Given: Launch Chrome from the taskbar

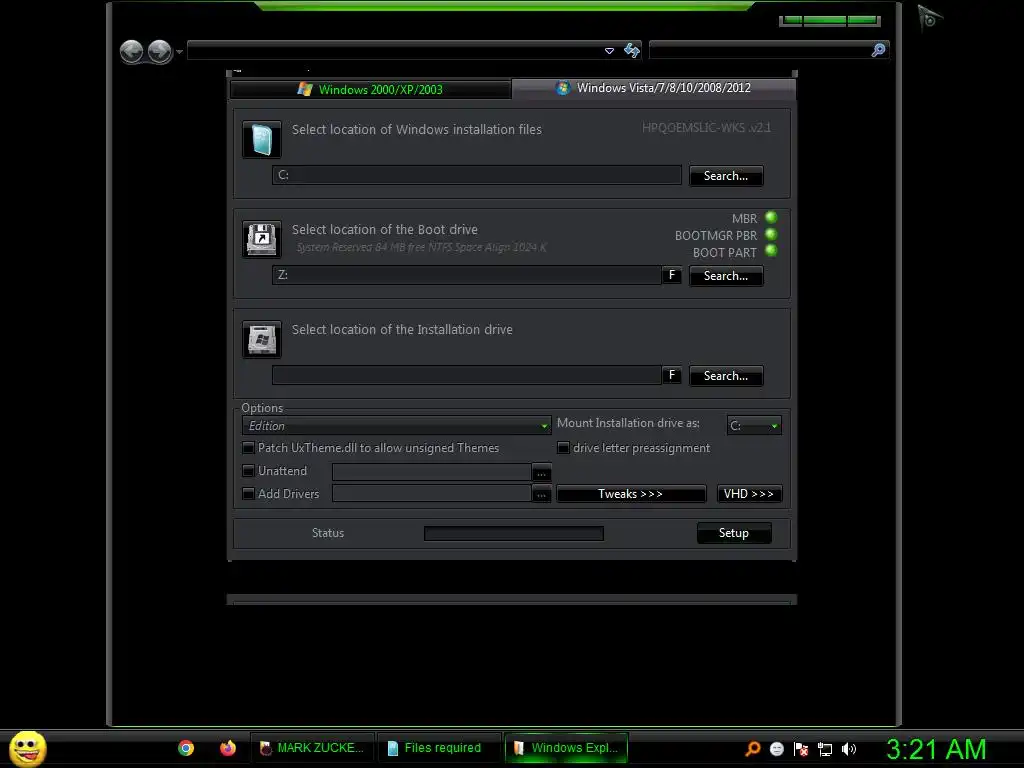Looking at the screenshot, I should (x=186, y=748).
